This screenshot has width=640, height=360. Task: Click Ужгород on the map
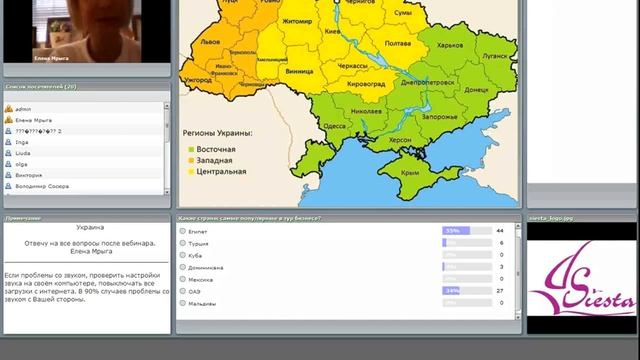(198, 80)
